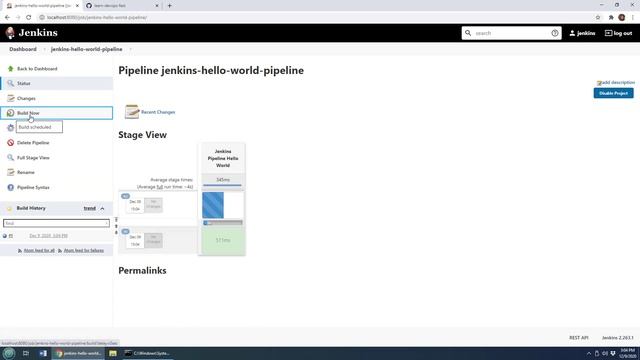
Task: Bookmark the page with the star icon
Action: pos(598,18)
